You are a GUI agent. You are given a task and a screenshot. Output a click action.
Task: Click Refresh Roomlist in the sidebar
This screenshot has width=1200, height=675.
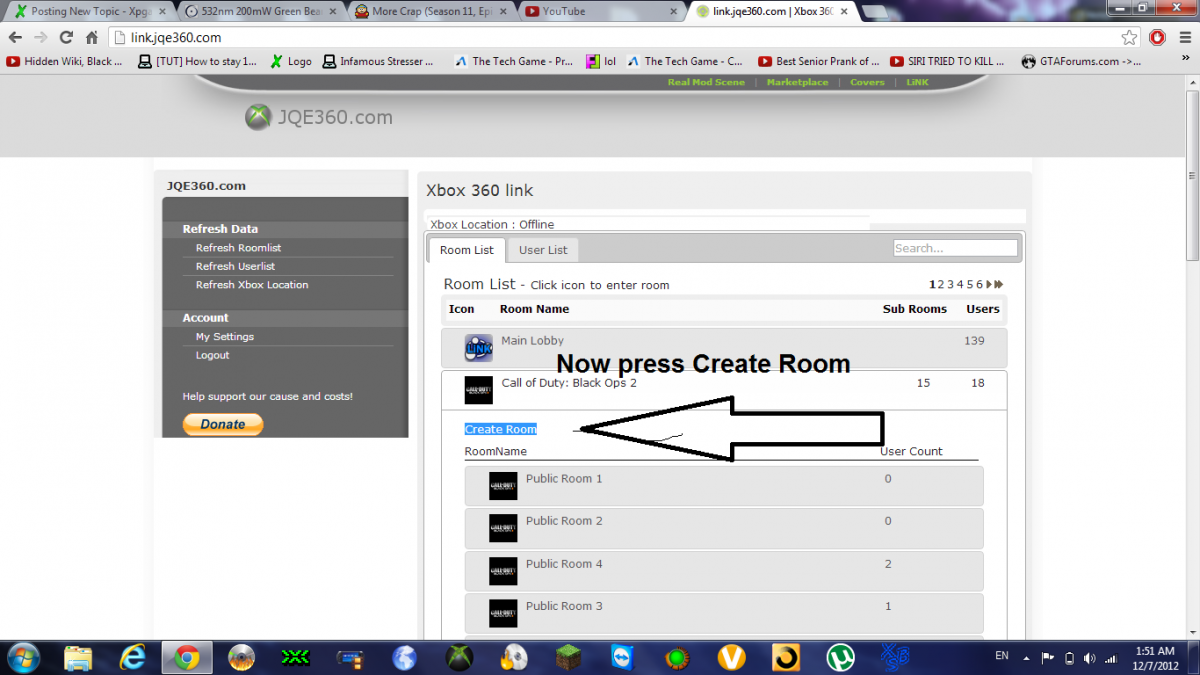pyautogui.click(x=238, y=248)
